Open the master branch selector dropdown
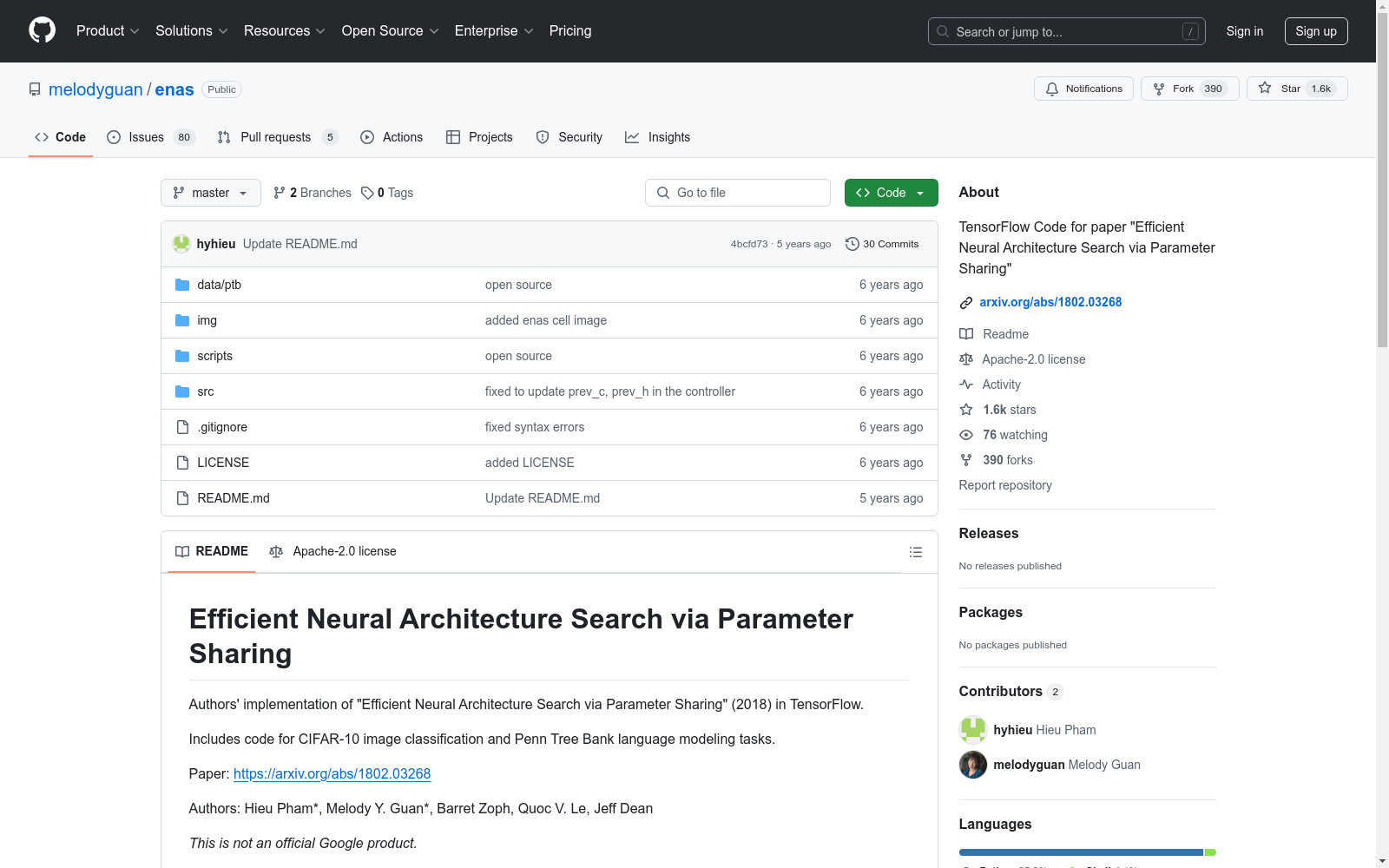1389x868 pixels. [211, 193]
